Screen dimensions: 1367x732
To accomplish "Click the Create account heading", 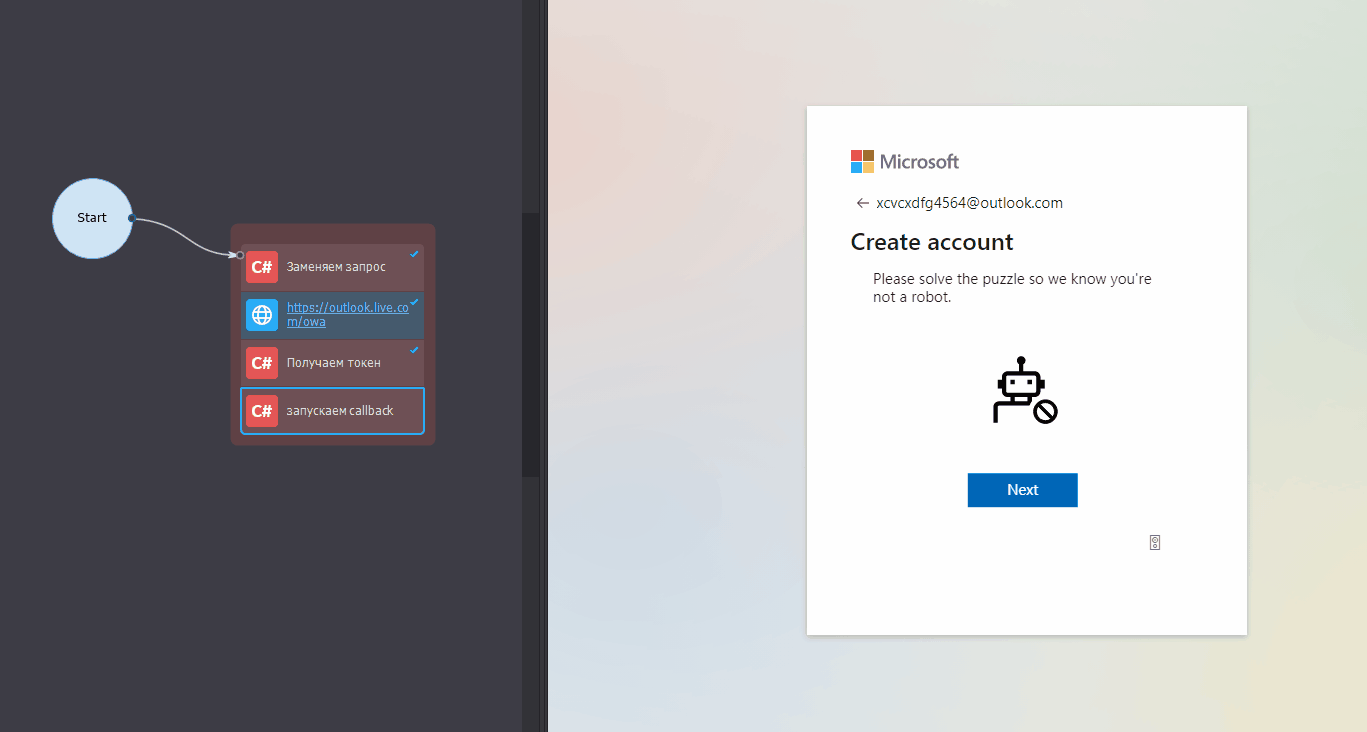I will 932,242.
